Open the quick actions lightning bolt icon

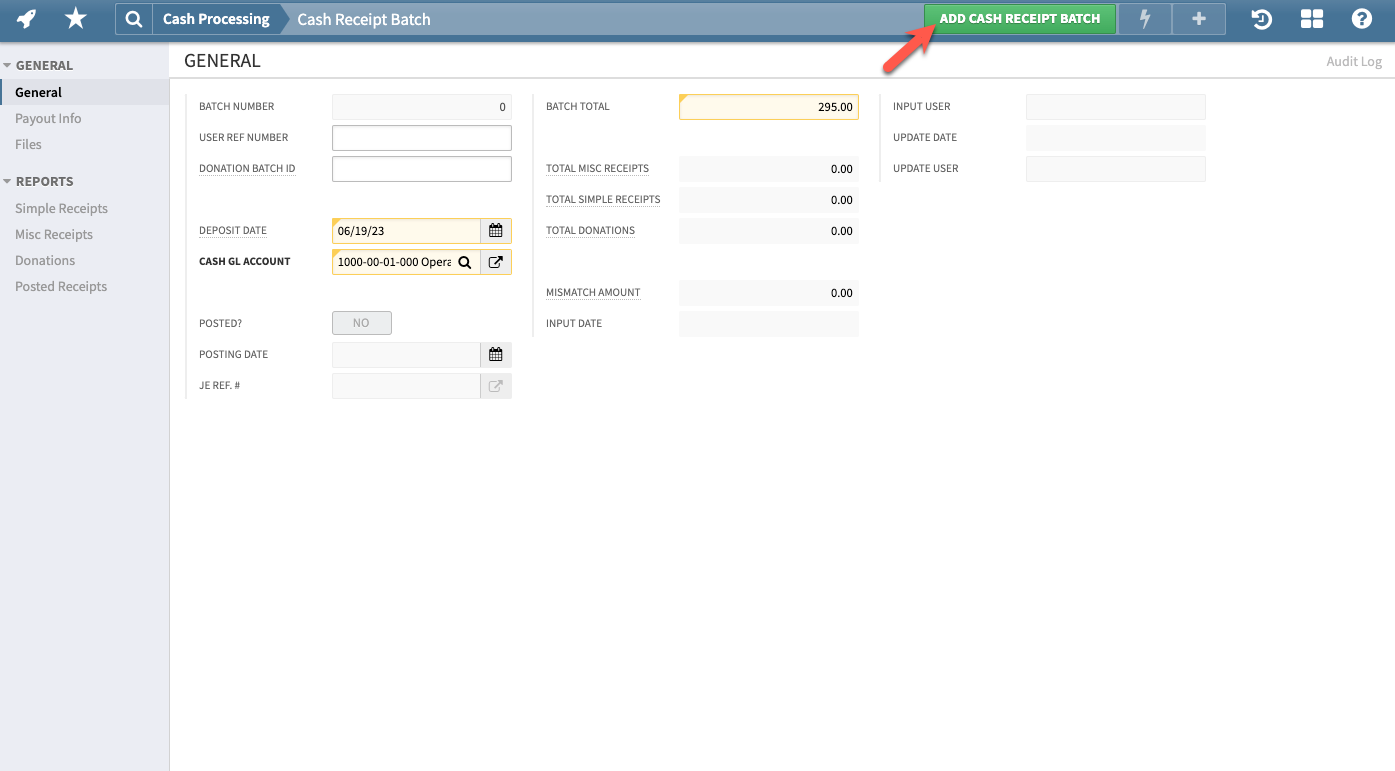pos(1144,18)
